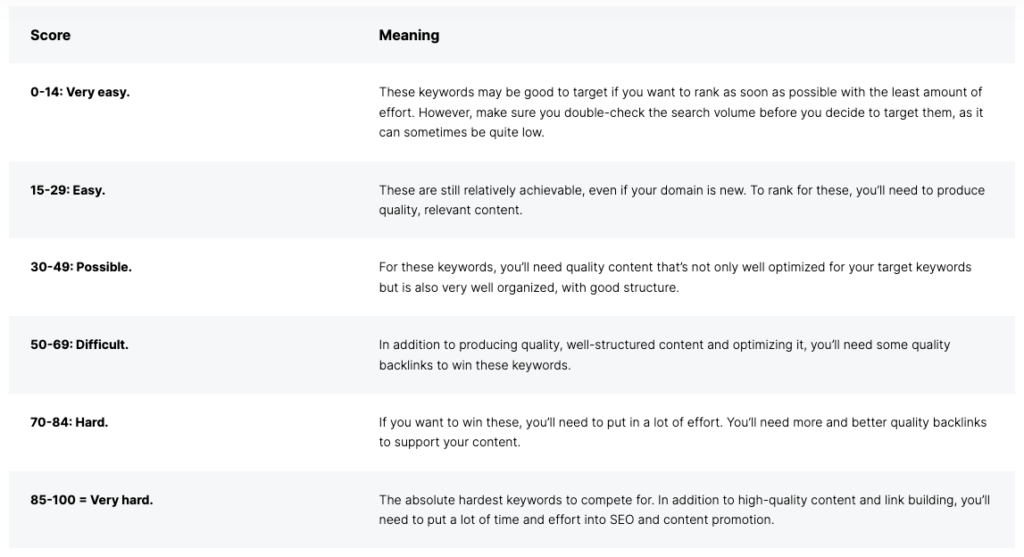
Task: Click the "50-69: Difficult." score label
Action: pyautogui.click(x=79, y=345)
